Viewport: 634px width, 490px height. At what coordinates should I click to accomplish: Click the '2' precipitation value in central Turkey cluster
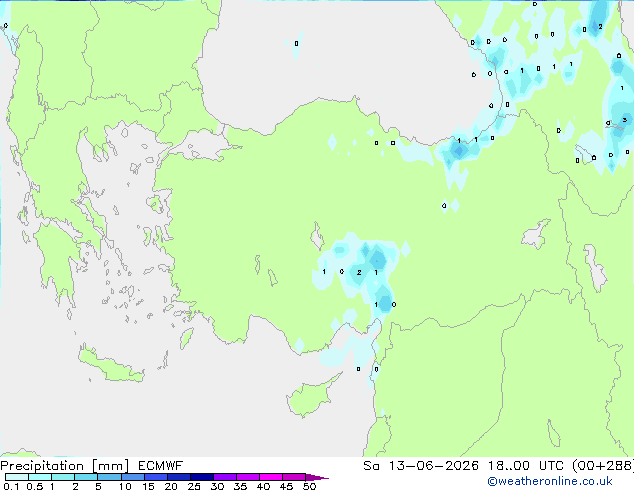pyautogui.click(x=359, y=272)
